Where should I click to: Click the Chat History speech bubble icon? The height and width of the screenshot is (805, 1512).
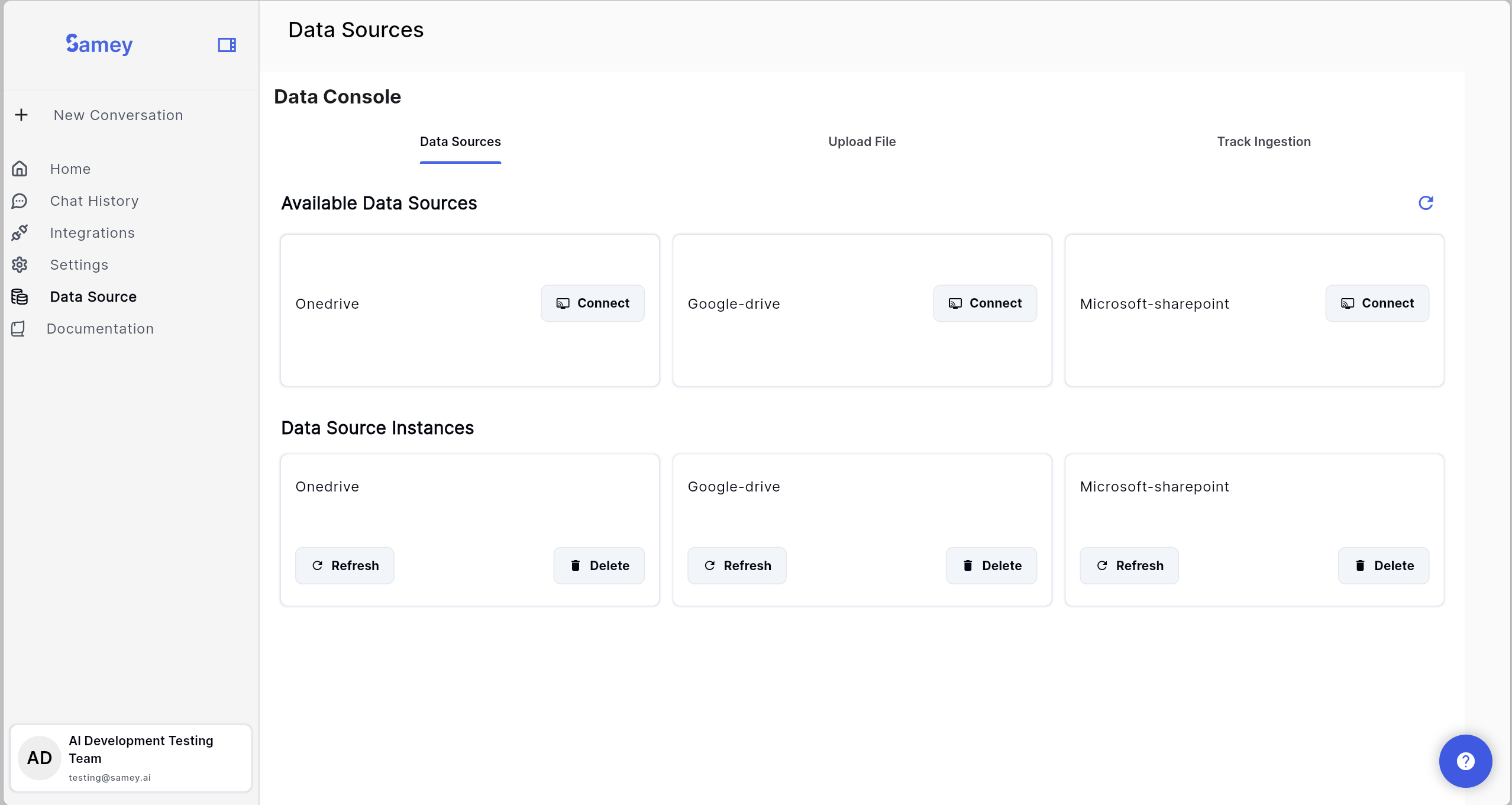tap(20, 201)
